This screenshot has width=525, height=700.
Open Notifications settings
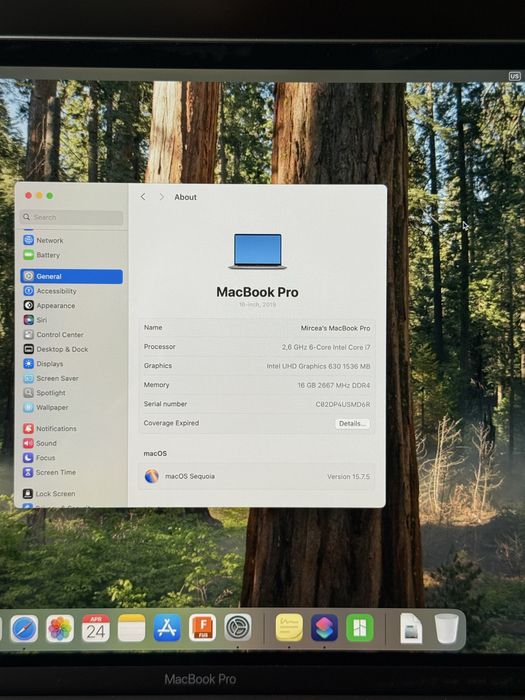click(x=50, y=429)
